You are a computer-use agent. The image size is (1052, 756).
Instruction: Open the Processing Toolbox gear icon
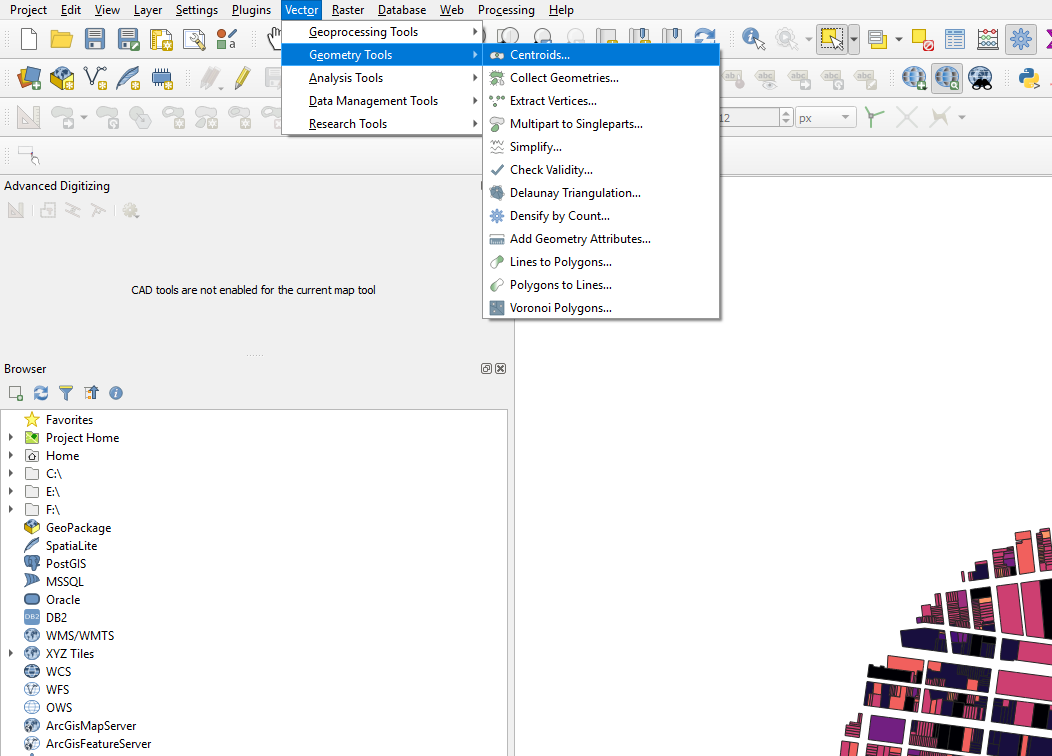pos(1020,39)
